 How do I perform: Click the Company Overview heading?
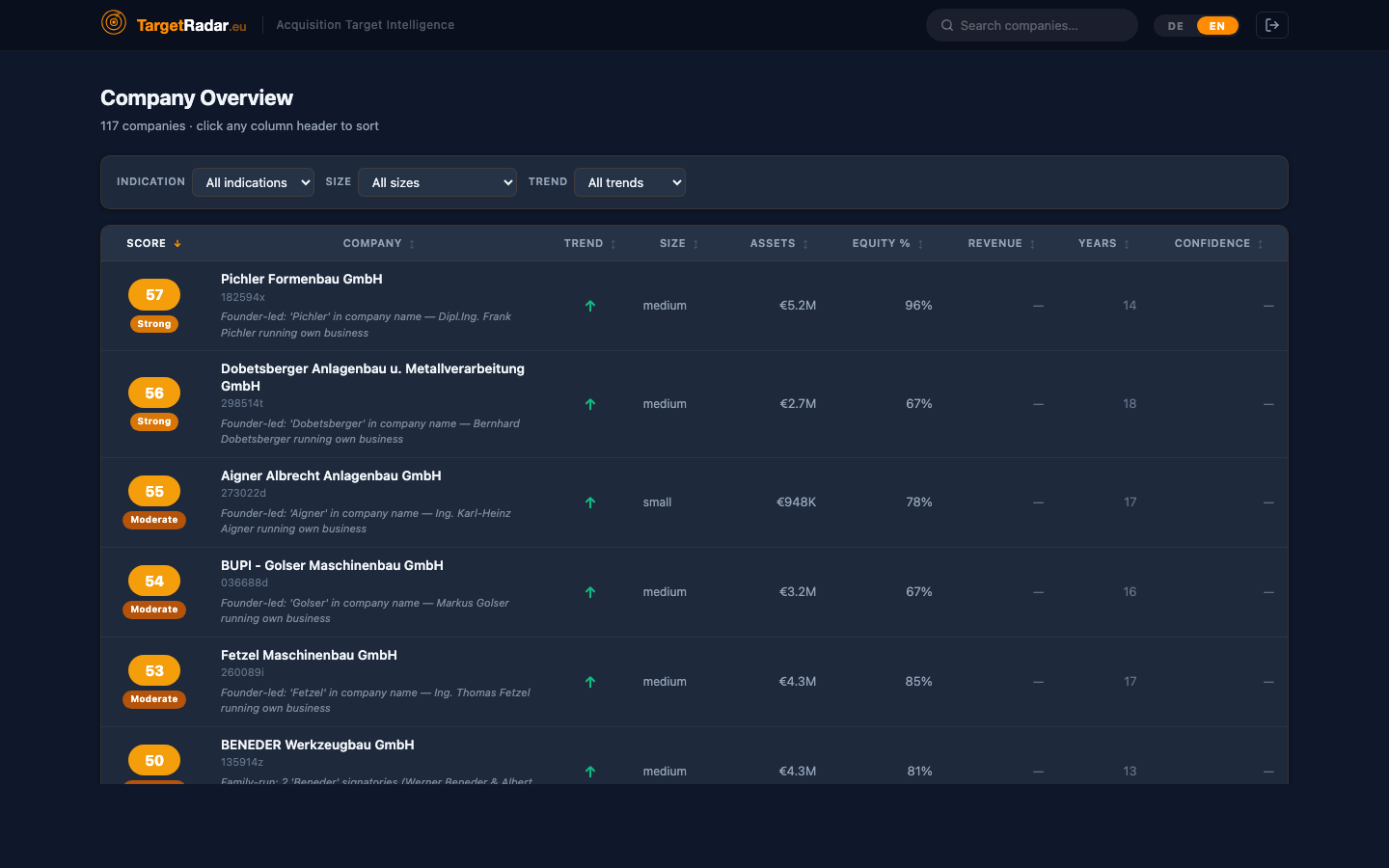(197, 97)
